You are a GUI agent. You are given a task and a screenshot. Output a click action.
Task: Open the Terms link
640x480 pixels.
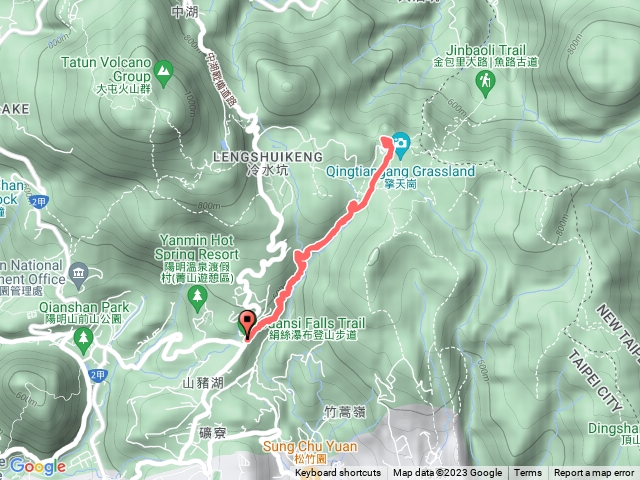pyautogui.click(x=528, y=473)
